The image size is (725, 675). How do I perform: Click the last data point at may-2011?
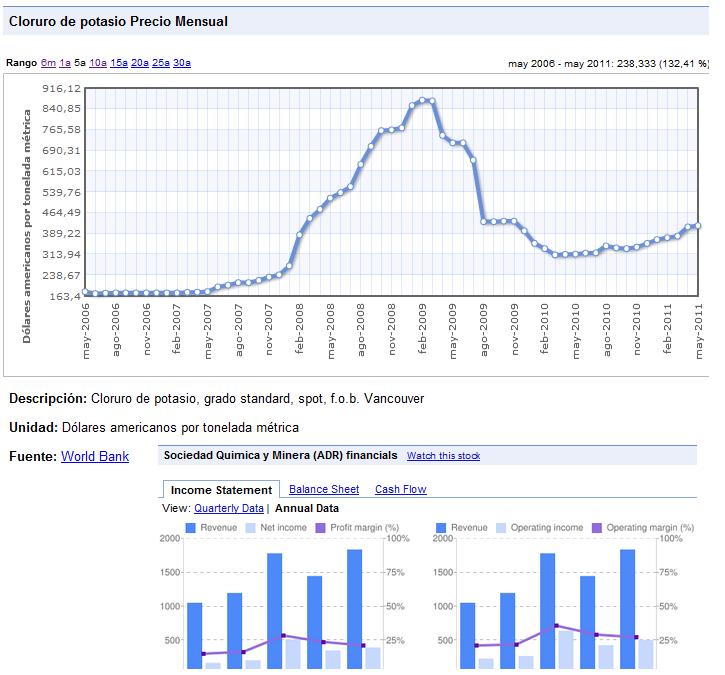coord(698,226)
